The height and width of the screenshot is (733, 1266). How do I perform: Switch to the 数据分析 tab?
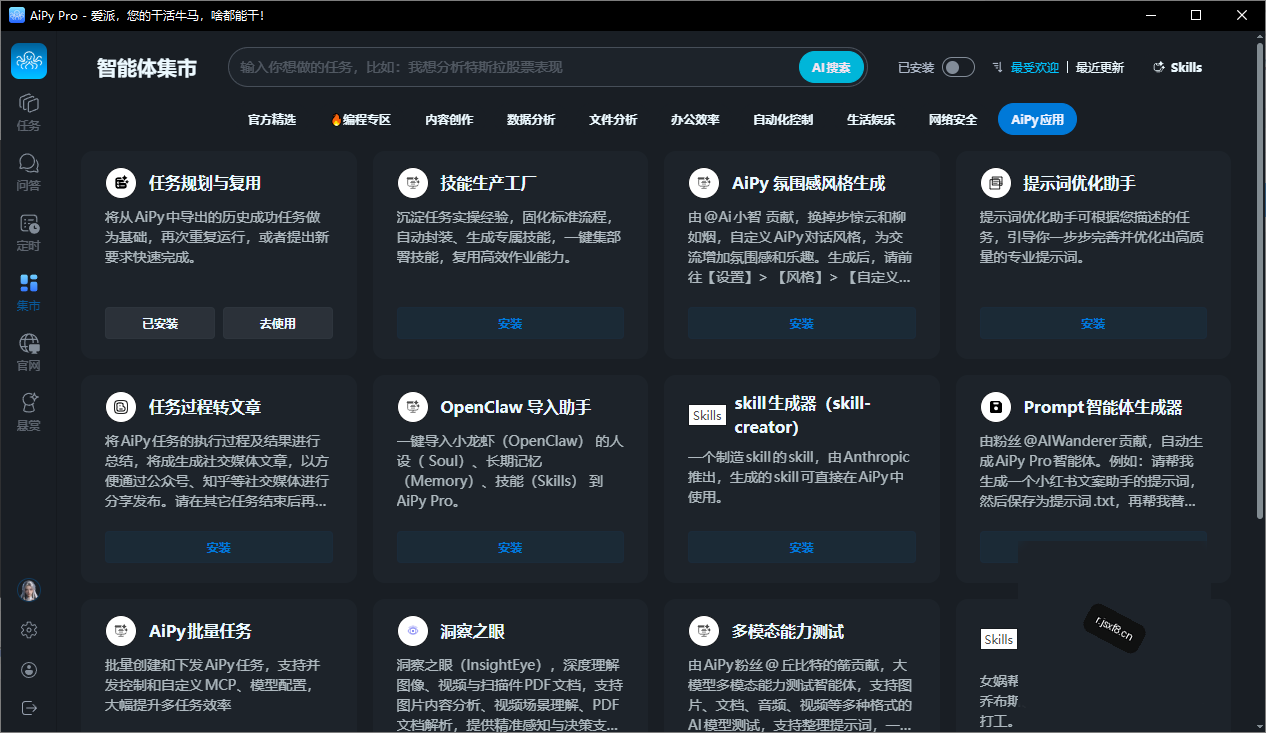[x=531, y=119]
